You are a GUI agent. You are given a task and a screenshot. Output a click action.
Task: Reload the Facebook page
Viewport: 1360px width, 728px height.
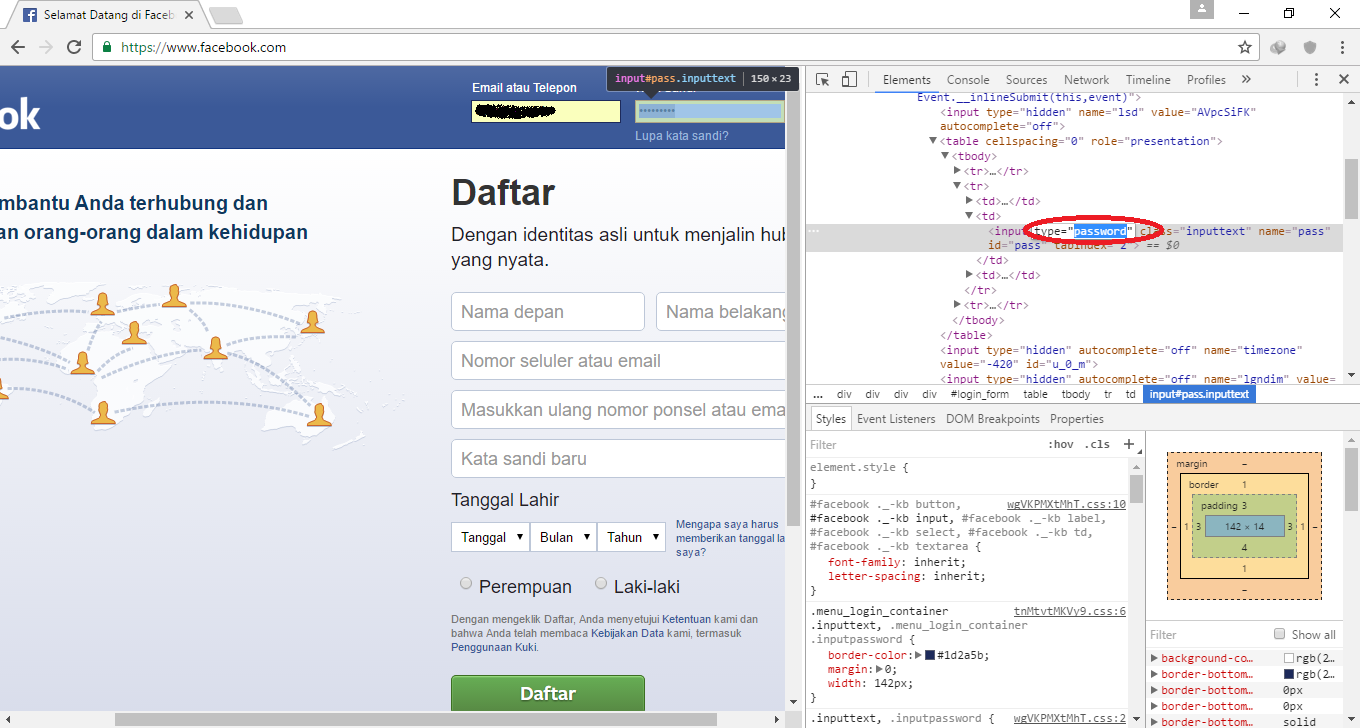74,47
